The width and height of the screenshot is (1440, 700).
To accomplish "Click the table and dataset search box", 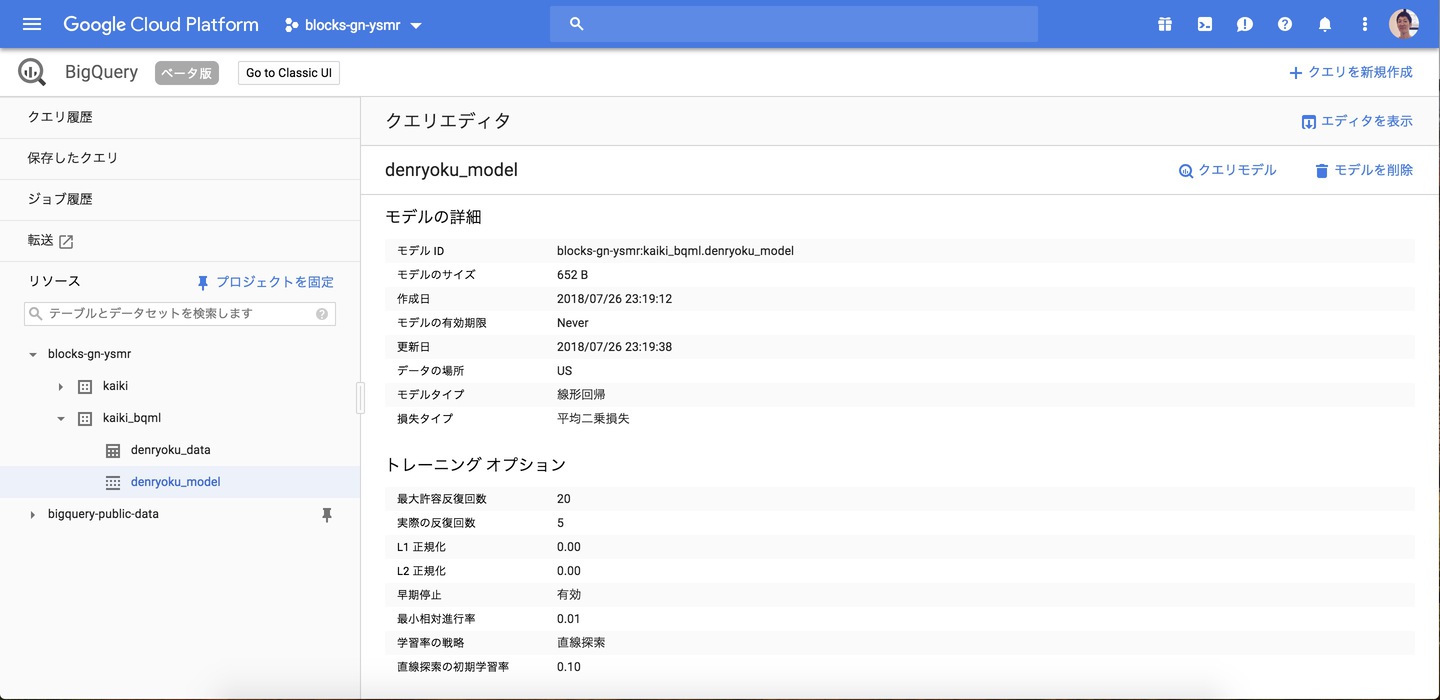I will [180, 313].
